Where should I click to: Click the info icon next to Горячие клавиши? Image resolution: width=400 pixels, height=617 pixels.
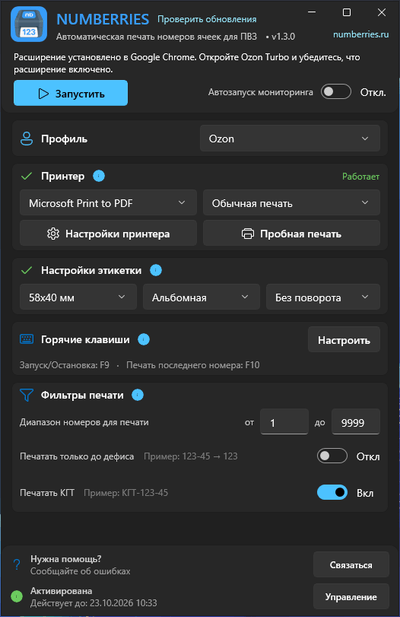tap(144, 339)
